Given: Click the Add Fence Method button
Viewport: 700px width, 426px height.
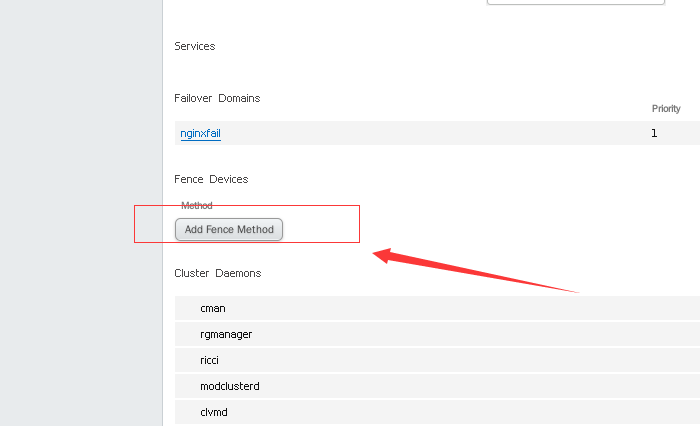Looking at the screenshot, I should 229,229.
